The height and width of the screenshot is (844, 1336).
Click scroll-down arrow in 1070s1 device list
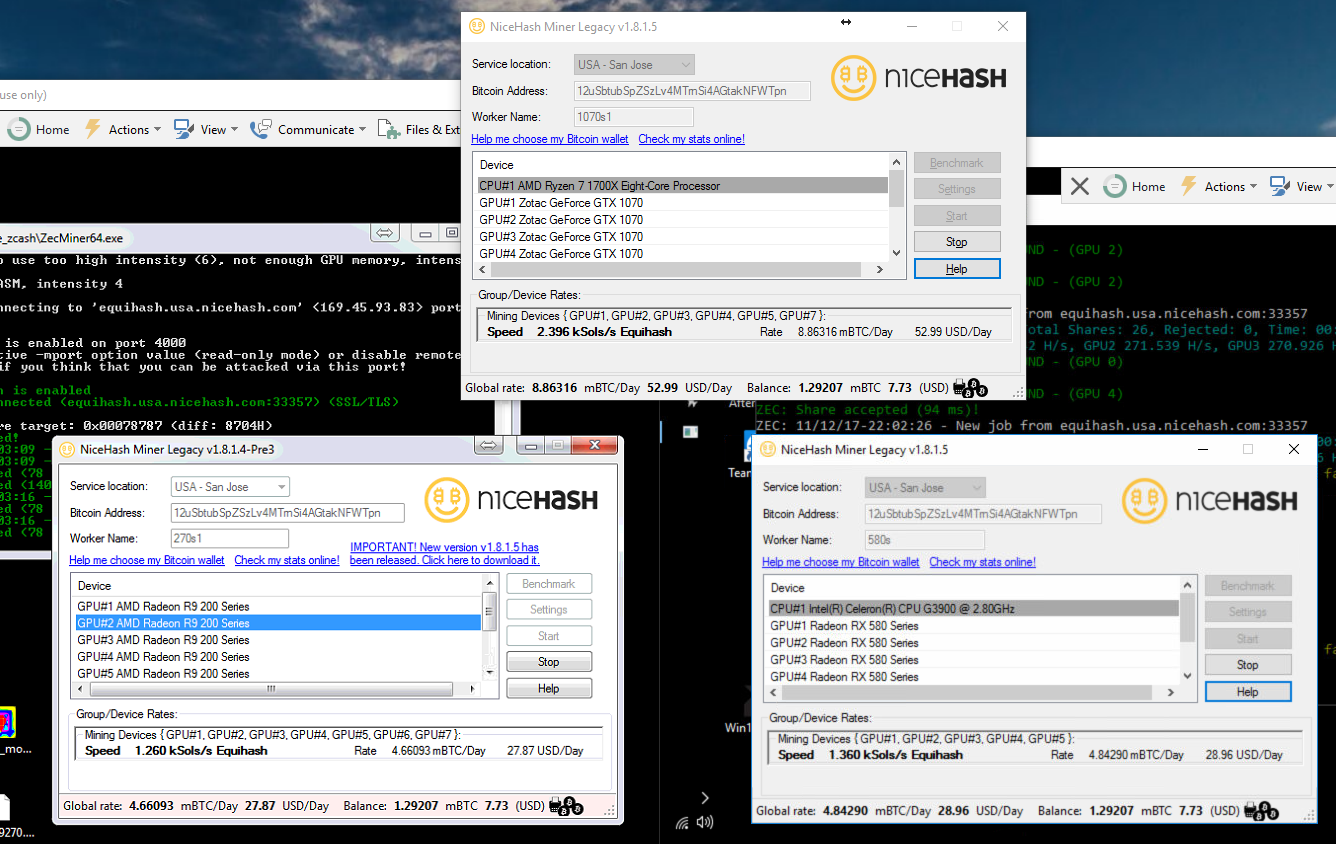(896, 253)
